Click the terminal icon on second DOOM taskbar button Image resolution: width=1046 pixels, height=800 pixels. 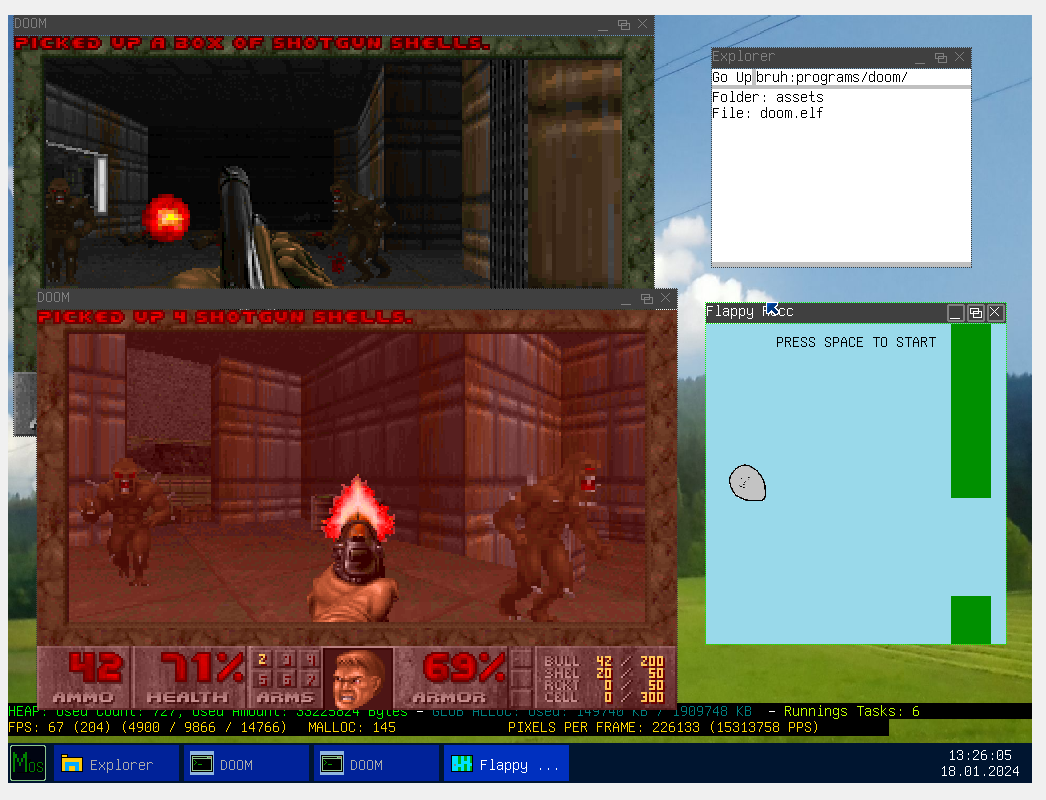[x=332, y=763]
